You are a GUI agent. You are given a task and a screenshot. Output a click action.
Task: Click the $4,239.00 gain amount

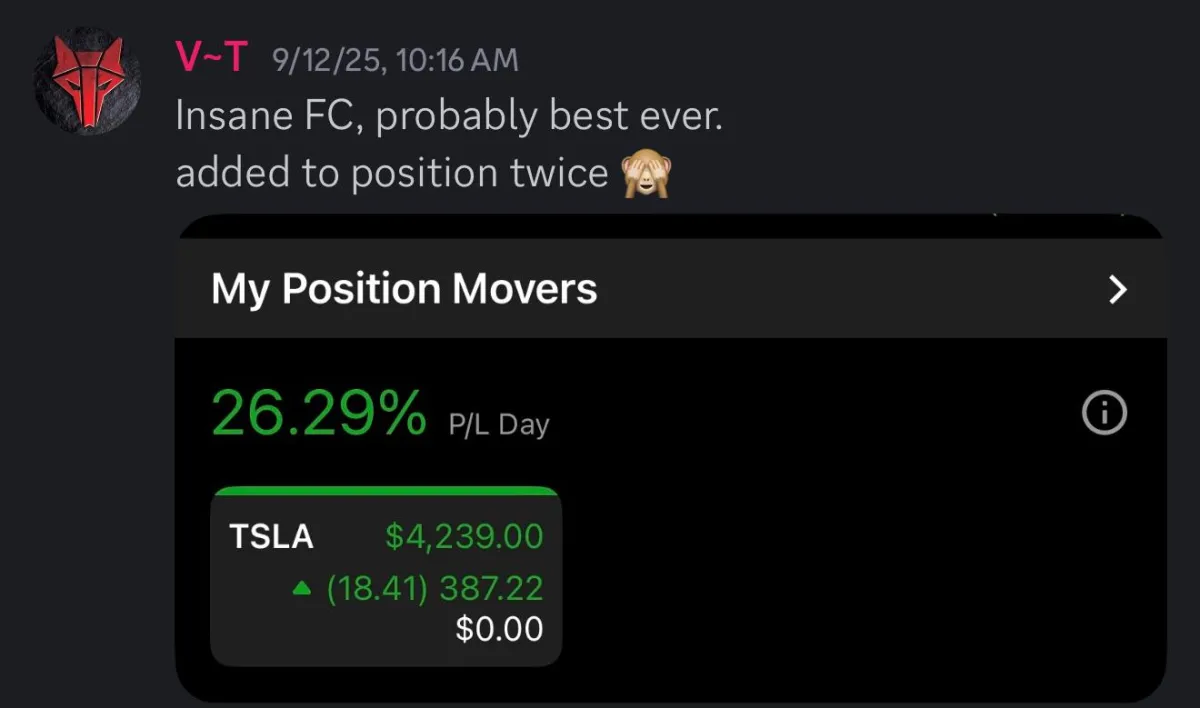coord(464,537)
